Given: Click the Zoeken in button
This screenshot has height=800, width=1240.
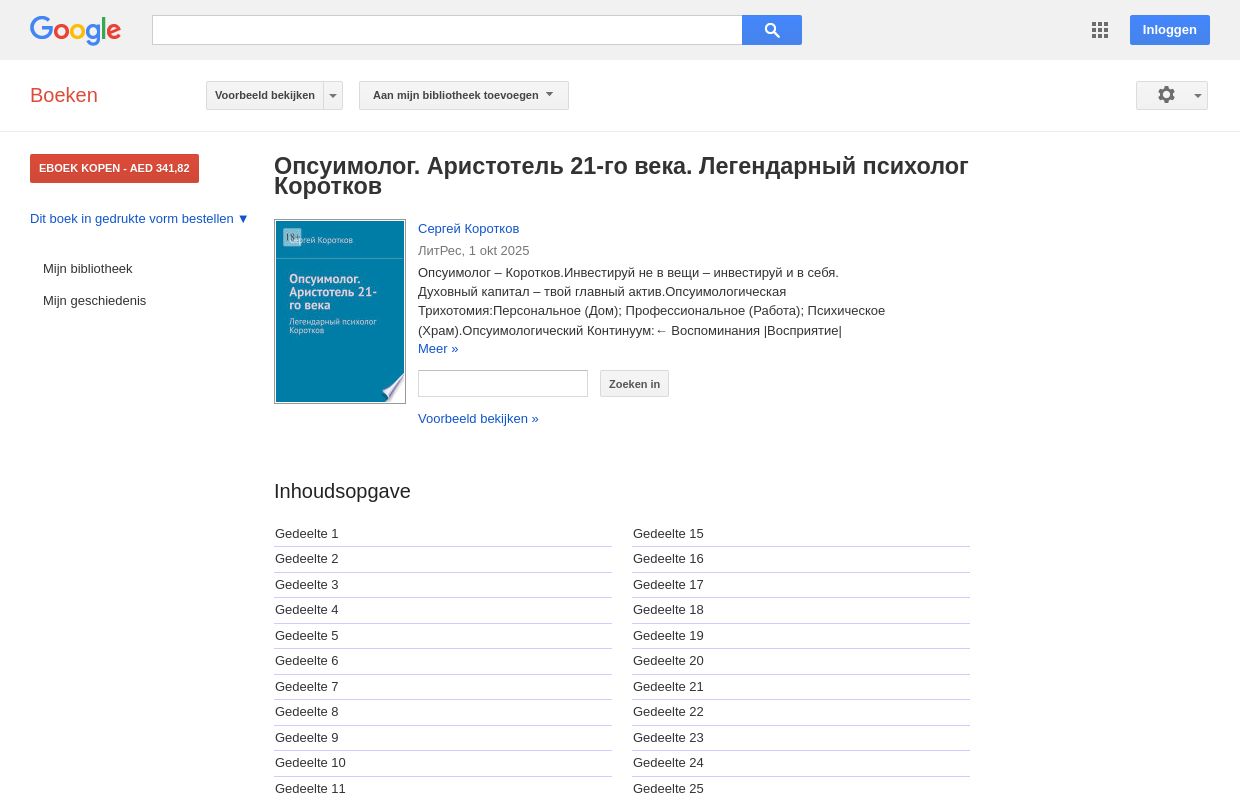Looking at the screenshot, I should click(634, 383).
